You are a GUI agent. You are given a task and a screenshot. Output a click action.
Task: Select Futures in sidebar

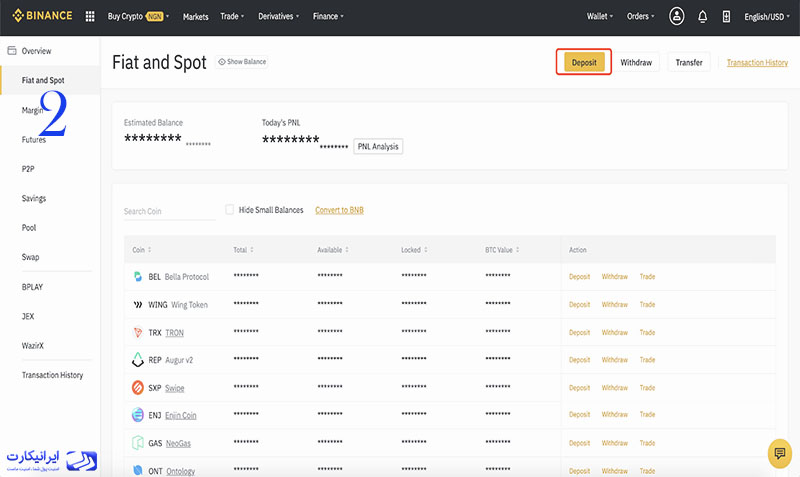[34, 139]
